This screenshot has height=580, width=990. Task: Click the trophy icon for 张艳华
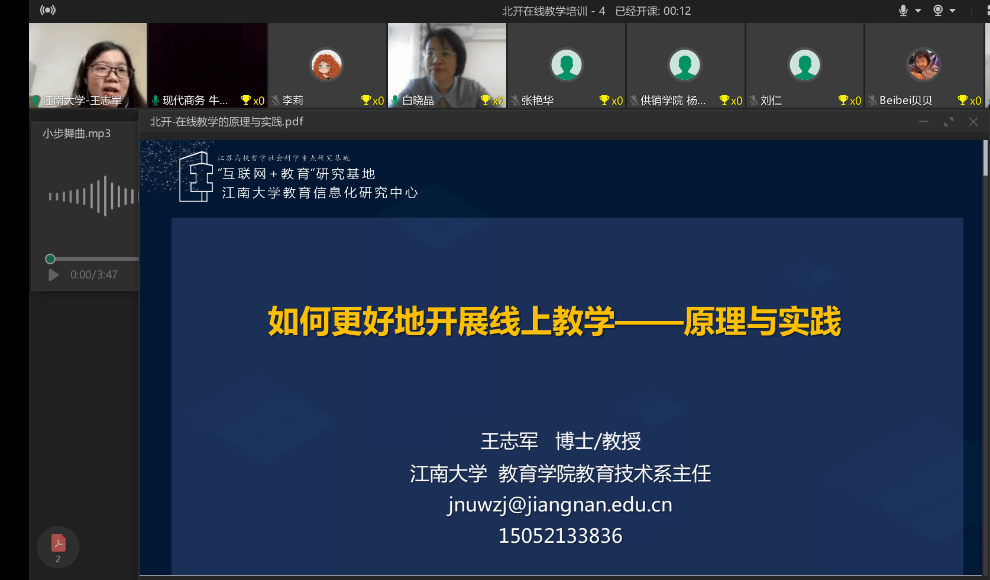point(605,100)
